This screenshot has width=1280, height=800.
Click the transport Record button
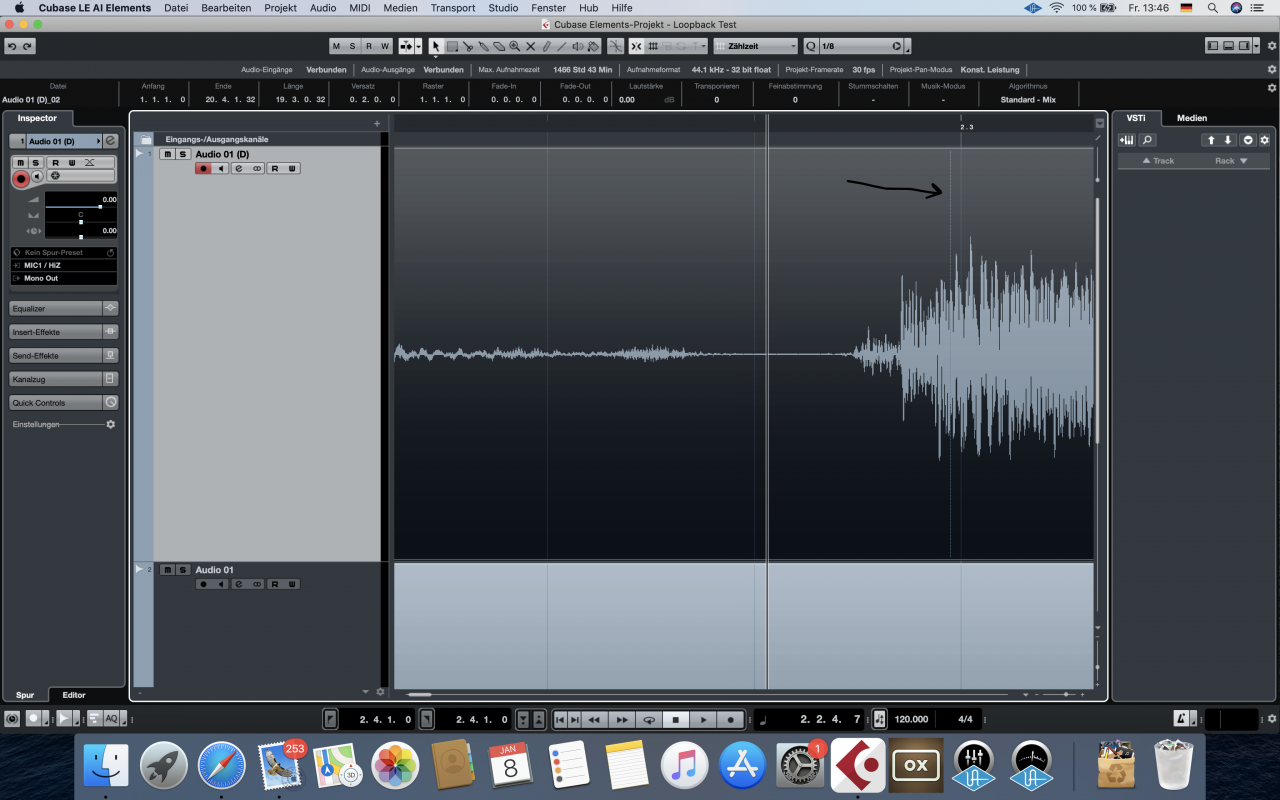(x=731, y=719)
